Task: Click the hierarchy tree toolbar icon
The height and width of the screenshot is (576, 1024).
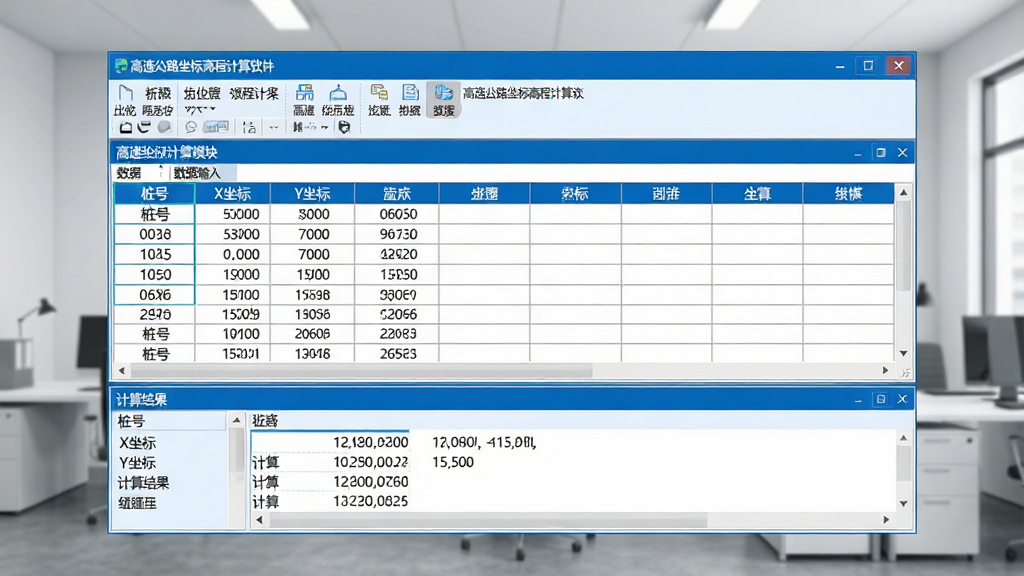Action: click(249, 127)
